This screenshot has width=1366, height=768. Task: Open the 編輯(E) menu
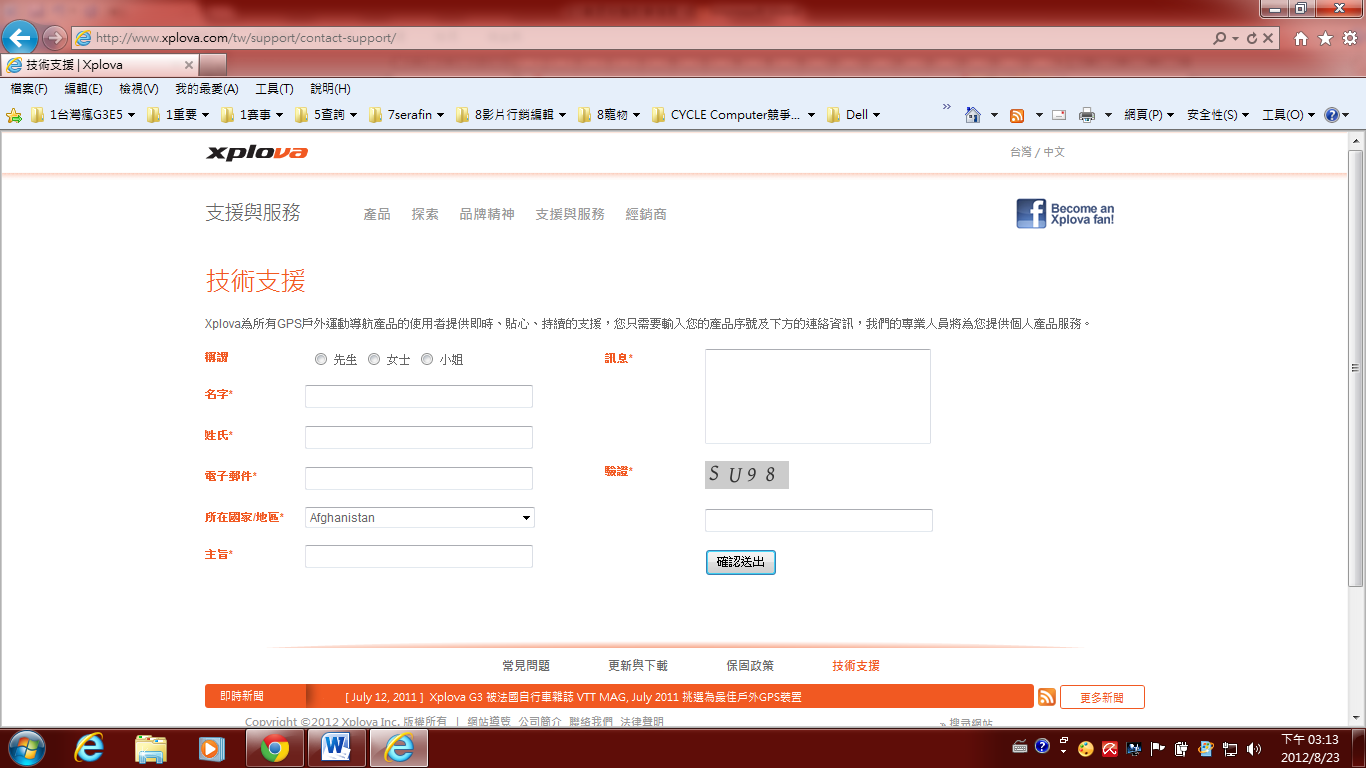(83, 89)
